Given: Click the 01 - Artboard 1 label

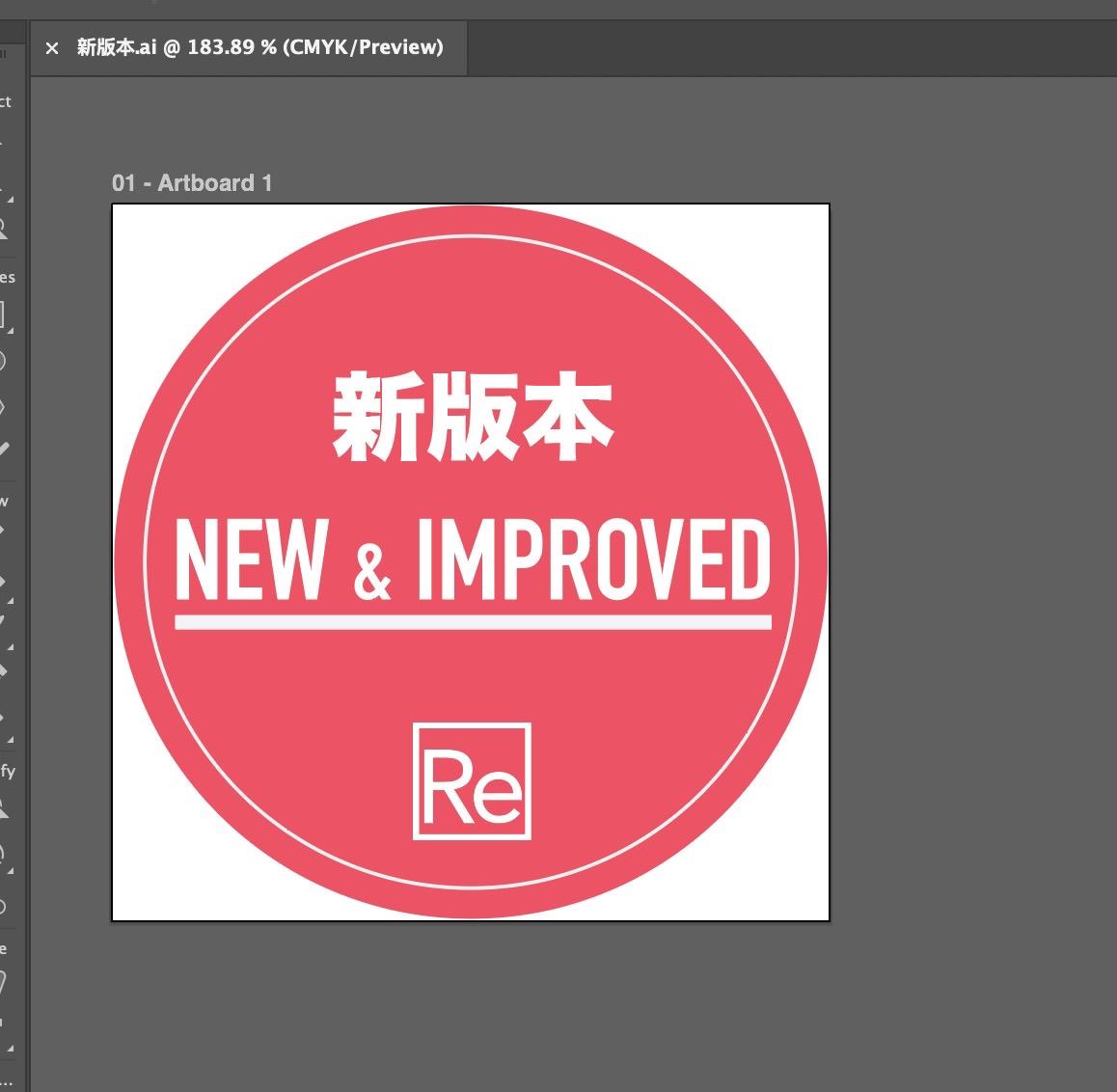Looking at the screenshot, I should (192, 183).
